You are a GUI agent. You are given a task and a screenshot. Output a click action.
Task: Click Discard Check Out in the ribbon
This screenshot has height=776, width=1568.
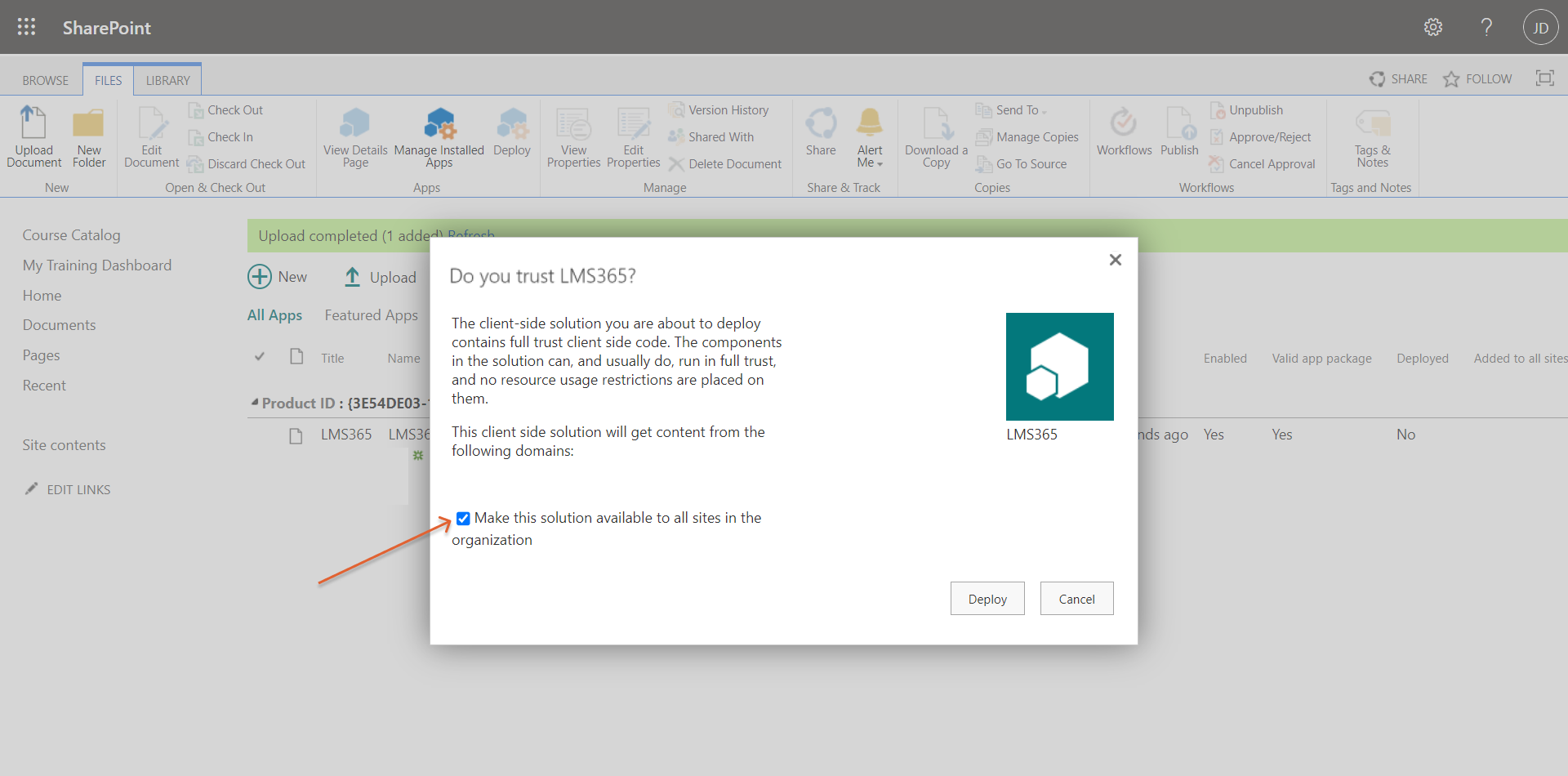[x=246, y=164]
